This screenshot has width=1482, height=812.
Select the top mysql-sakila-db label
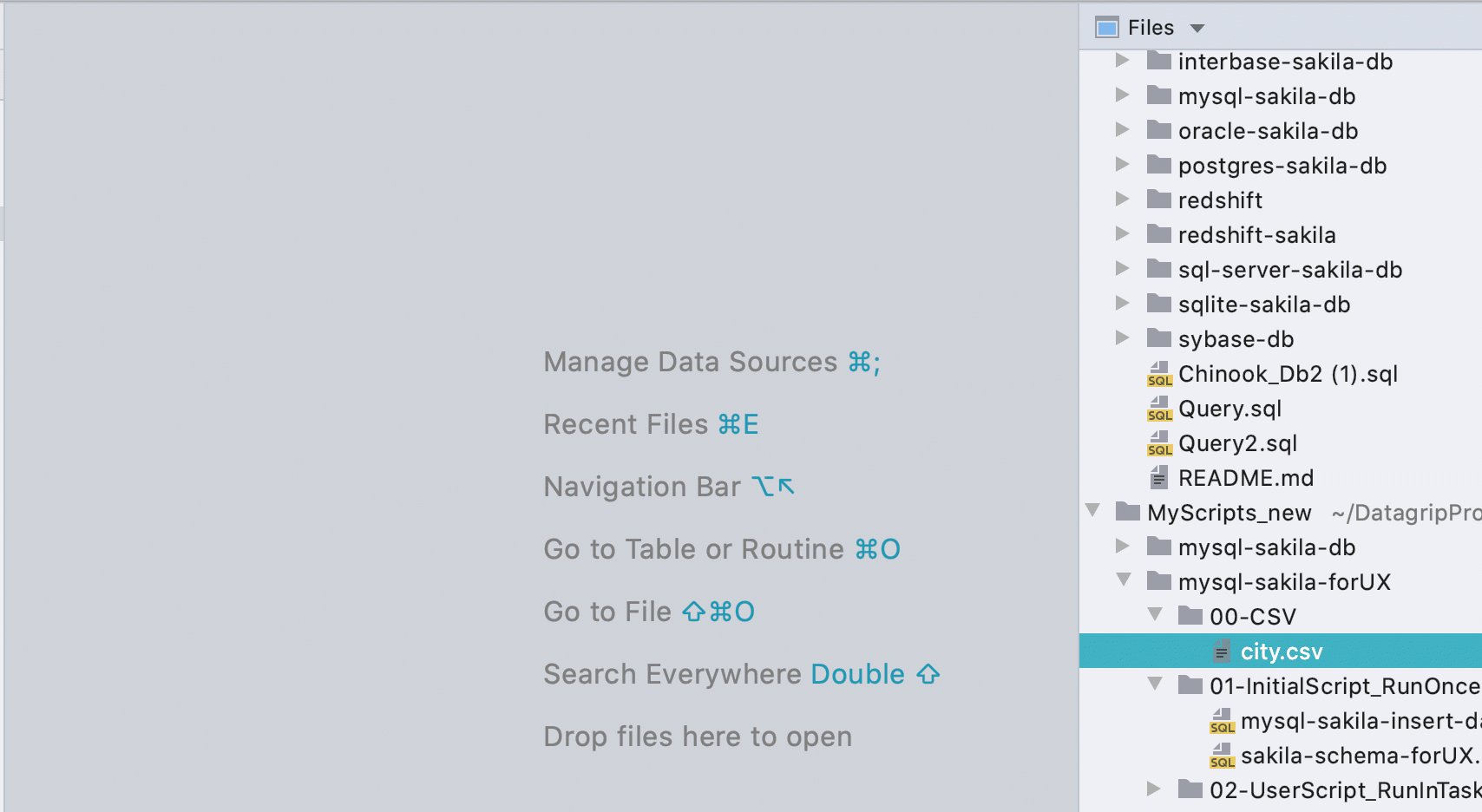1267,96
